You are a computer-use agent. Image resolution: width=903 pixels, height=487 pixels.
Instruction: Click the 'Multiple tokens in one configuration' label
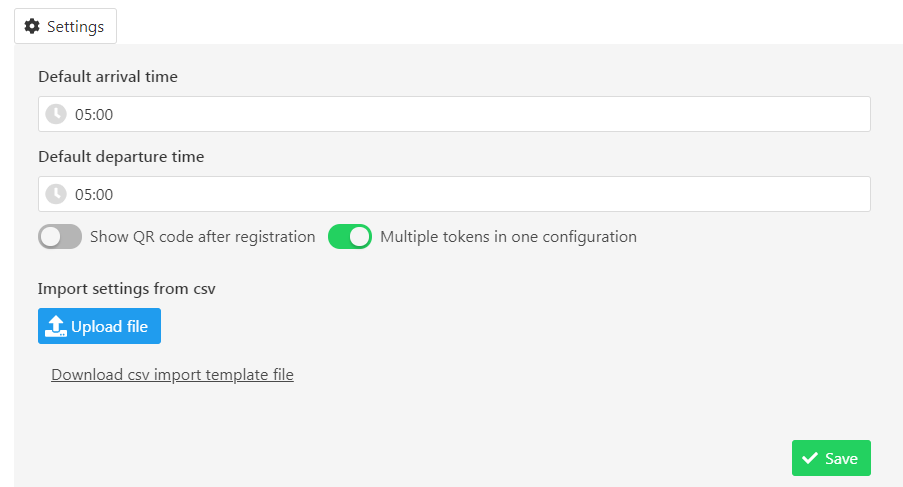[x=508, y=237]
